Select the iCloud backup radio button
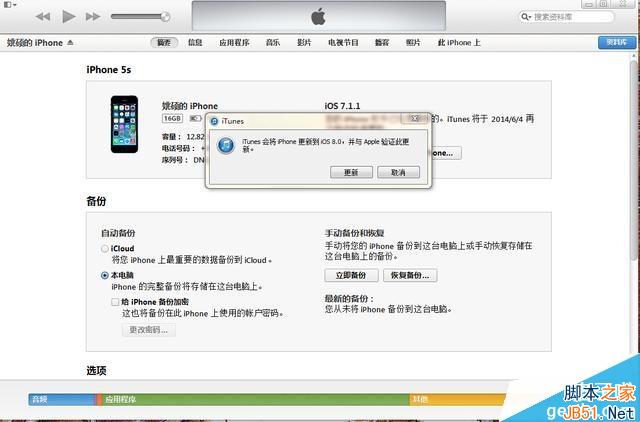Viewport: 640px width, 422px height. pos(104,249)
